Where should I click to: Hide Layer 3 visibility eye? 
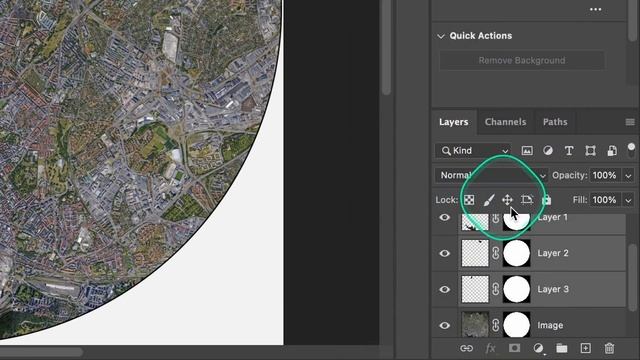coord(444,289)
